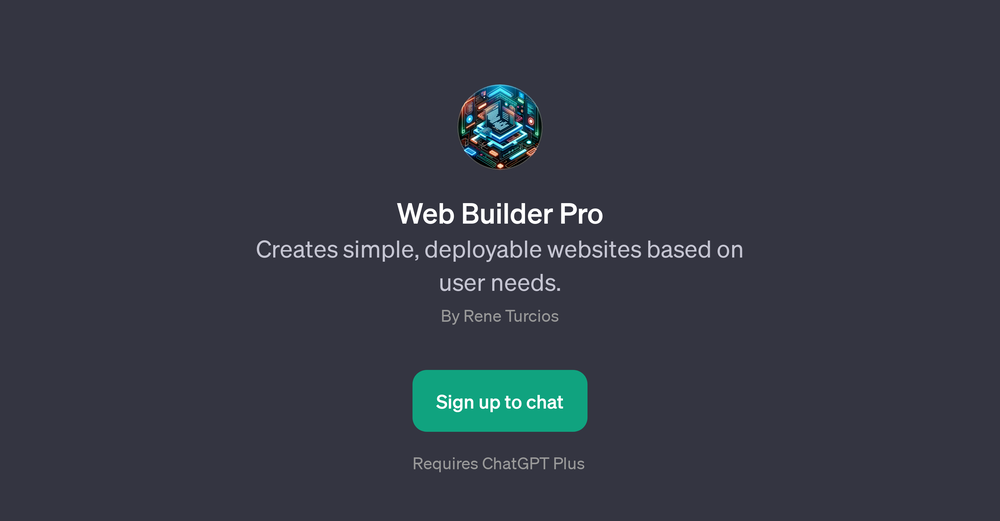The height and width of the screenshot is (521, 1000).
Task: Click the author name Rene Turcios
Action: point(511,316)
